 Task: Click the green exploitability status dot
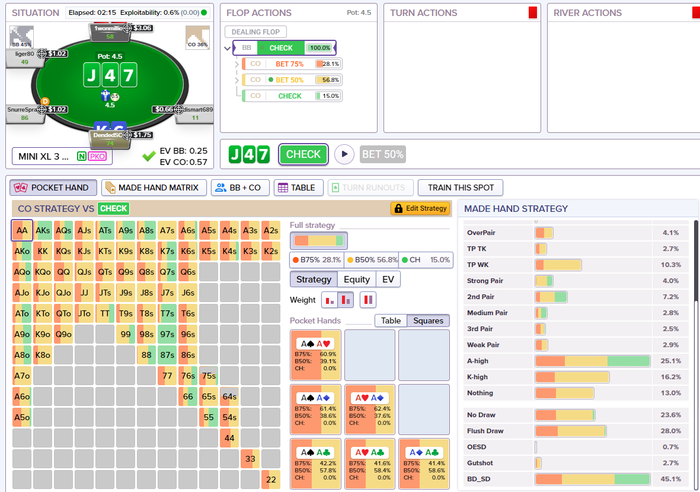pos(204,13)
